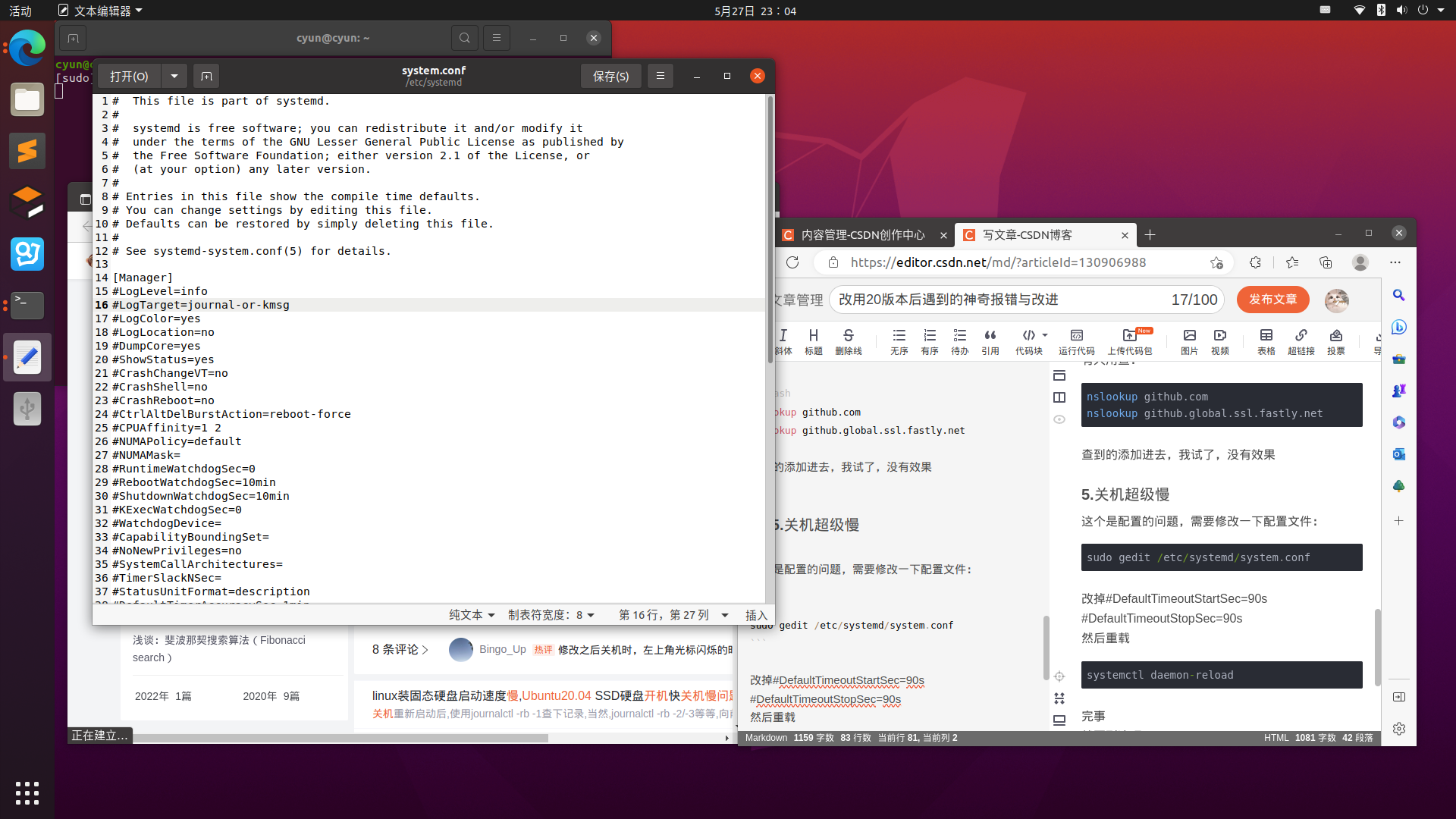Toggle the split-column view icon in the editor
Screen dimensions: 1456x819
[x=1059, y=397]
